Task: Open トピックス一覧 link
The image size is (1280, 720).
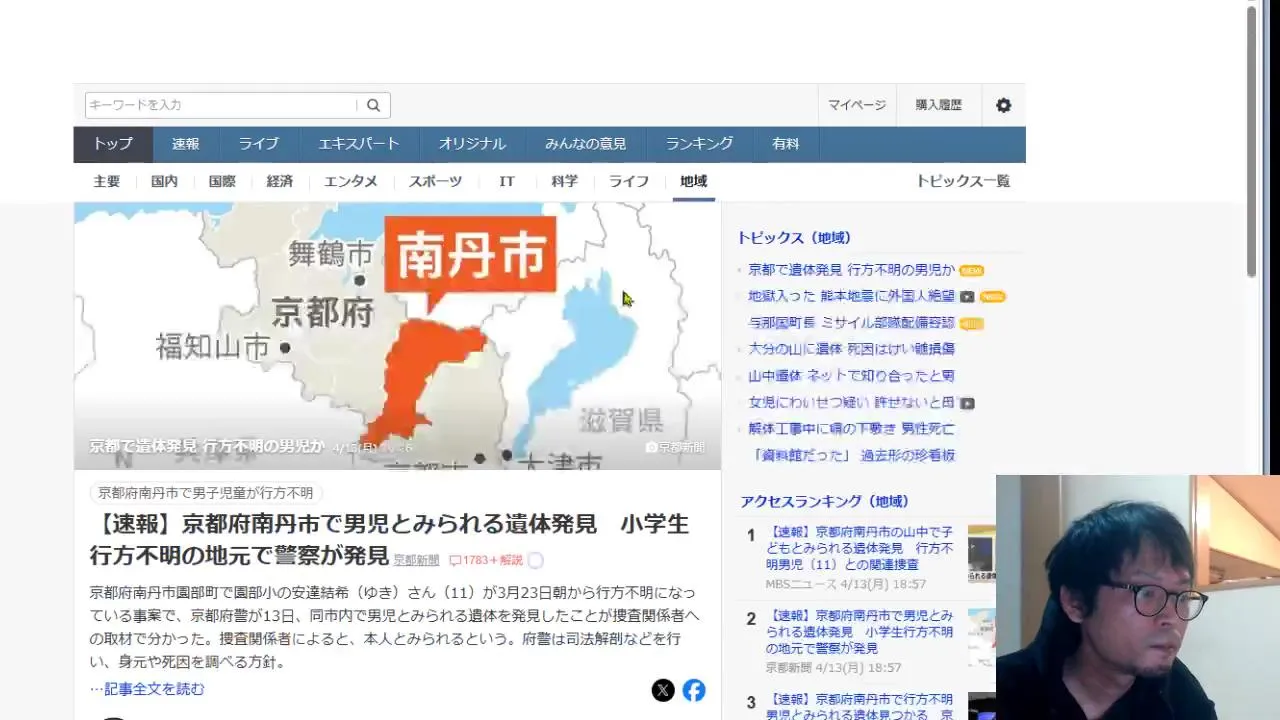Action: 963,181
